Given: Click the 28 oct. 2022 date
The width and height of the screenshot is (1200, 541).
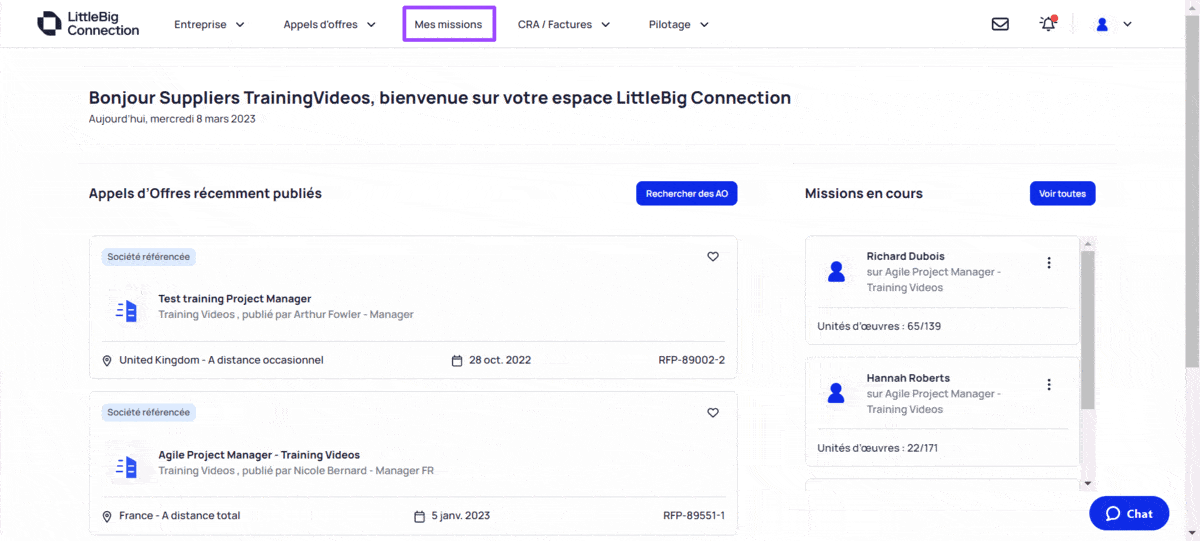Looking at the screenshot, I should 499,360.
